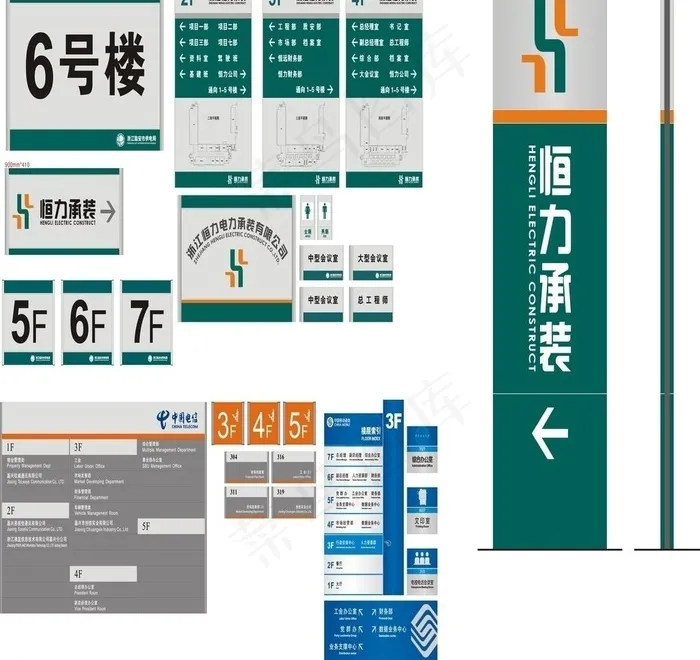
Task: Click the printer icon on the 文印室 plaque
Action: tap(422, 497)
